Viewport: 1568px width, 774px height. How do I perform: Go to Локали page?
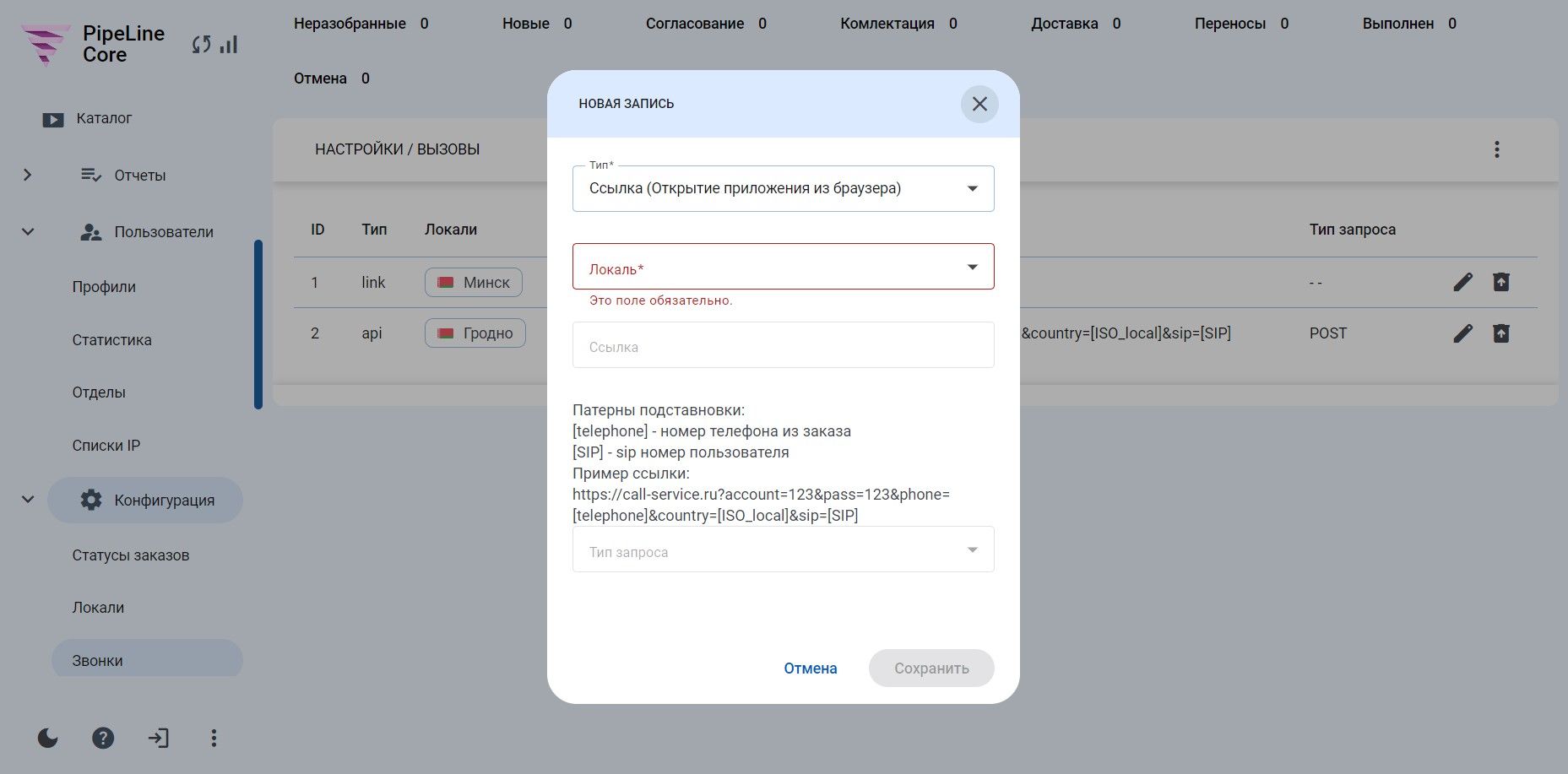pyautogui.click(x=98, y=608)
